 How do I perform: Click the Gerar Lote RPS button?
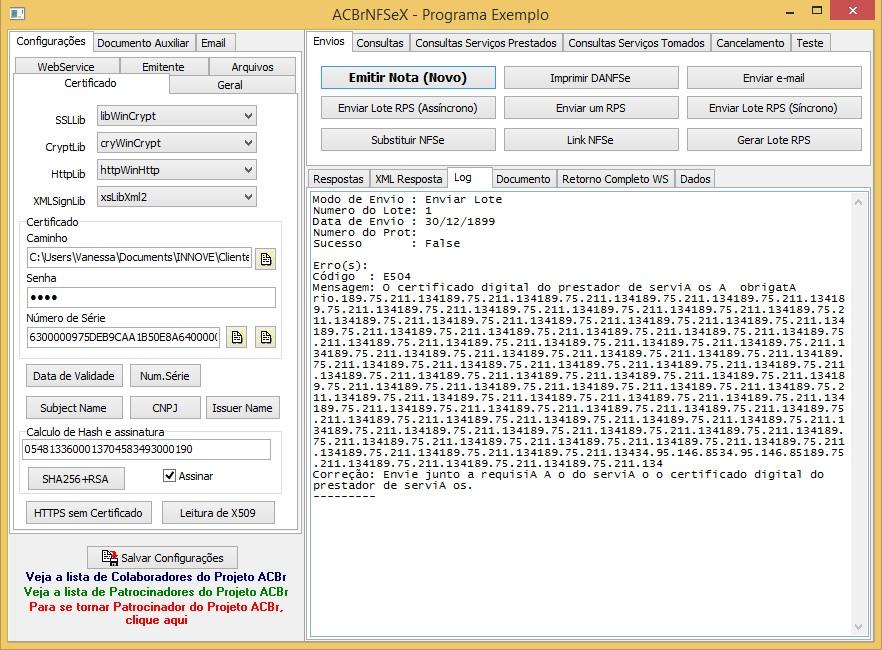tap(774, 139)
